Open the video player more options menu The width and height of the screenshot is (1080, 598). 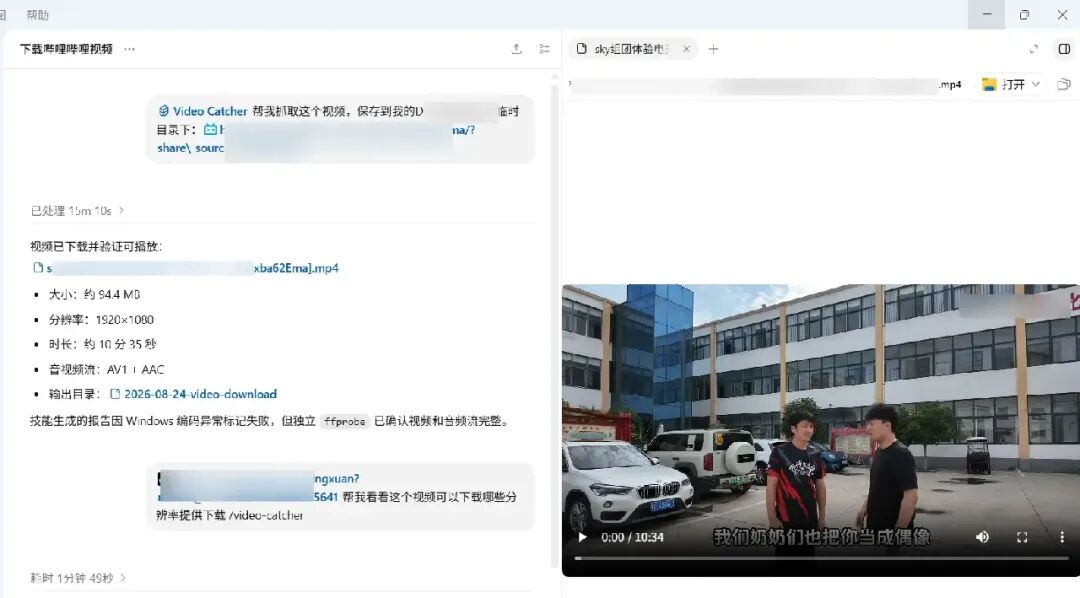pos(1061,537)
